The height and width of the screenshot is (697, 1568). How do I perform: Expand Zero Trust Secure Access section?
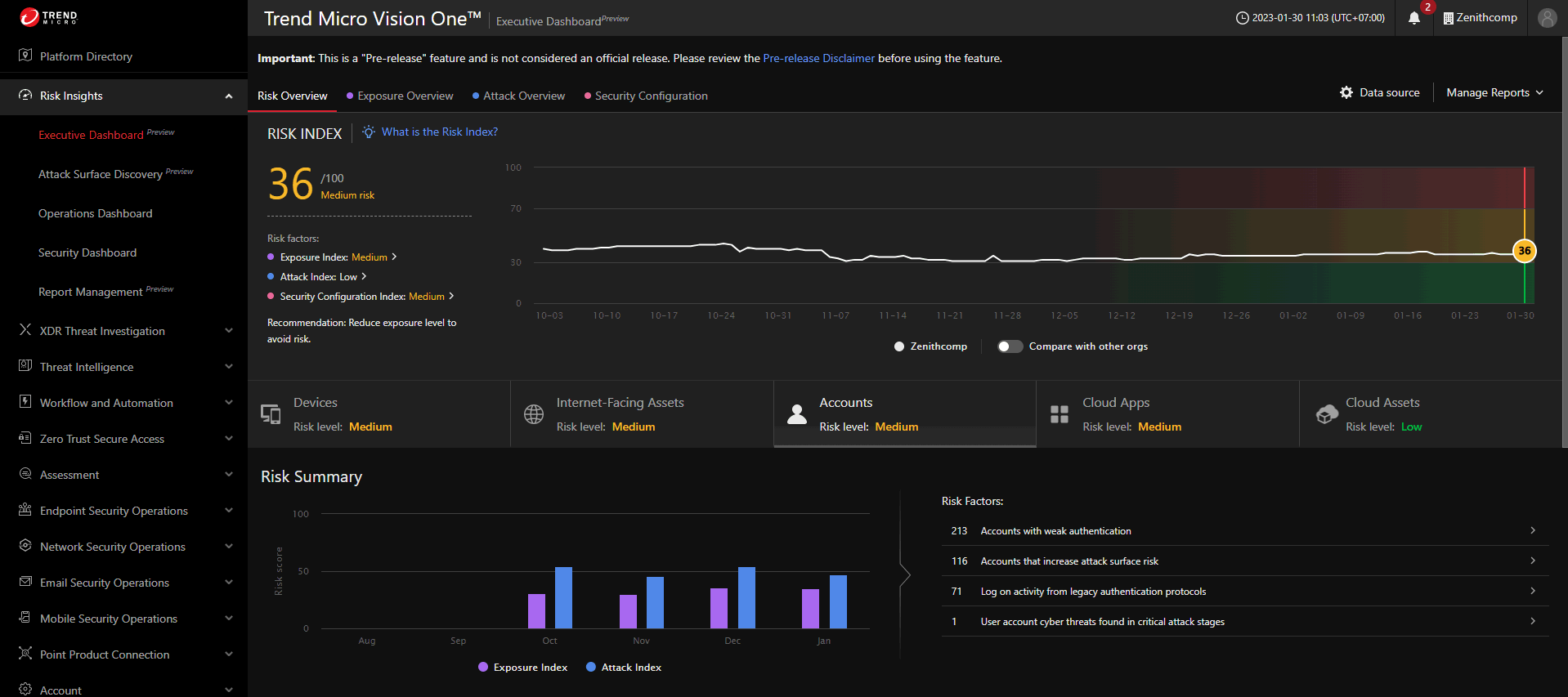tap(229, 438)
